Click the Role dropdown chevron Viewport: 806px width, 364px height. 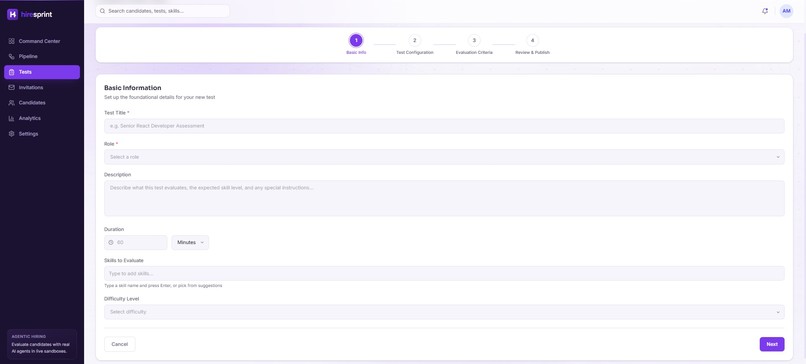point(778,157)
